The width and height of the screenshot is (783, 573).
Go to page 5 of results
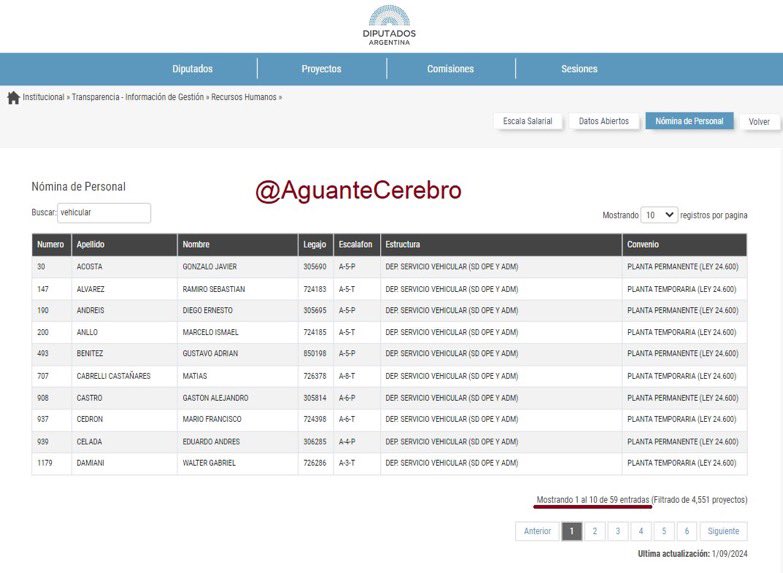[x=664, y=531]
